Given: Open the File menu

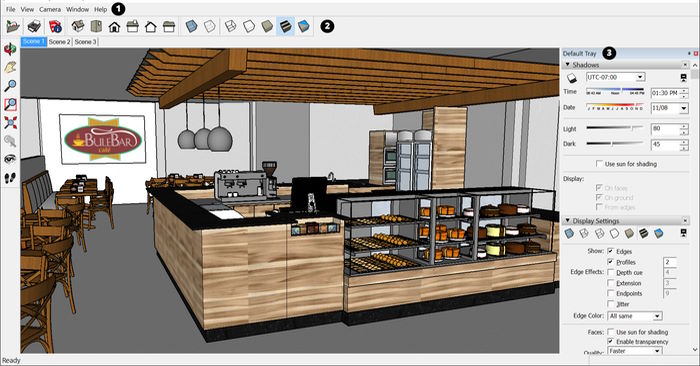Looking at the screenshot, I should click(x=11, y=9).
